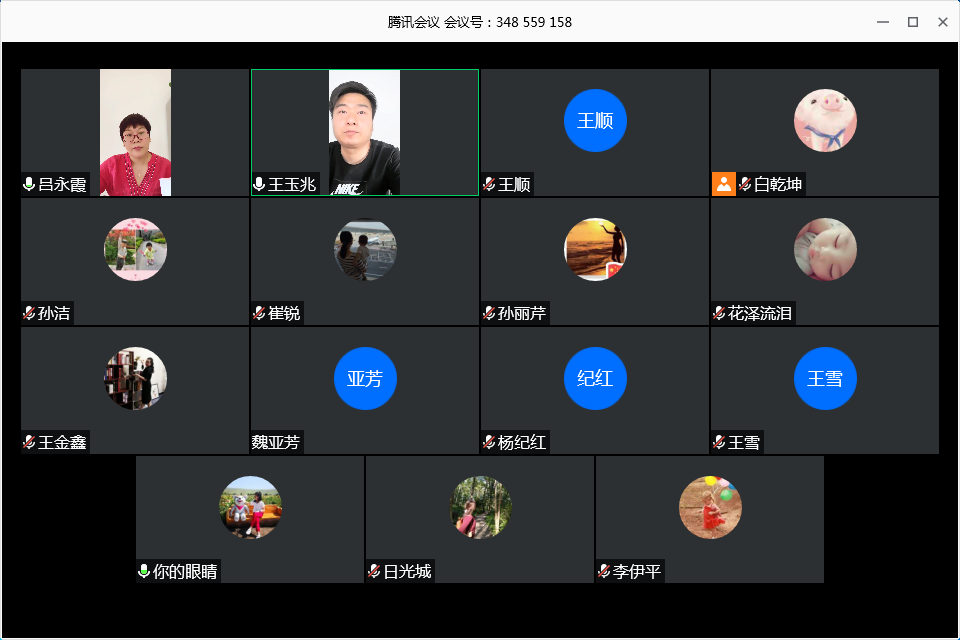Click the name label 你的眼睛
This screenshot has height=640, width=960.
(185, 571)
